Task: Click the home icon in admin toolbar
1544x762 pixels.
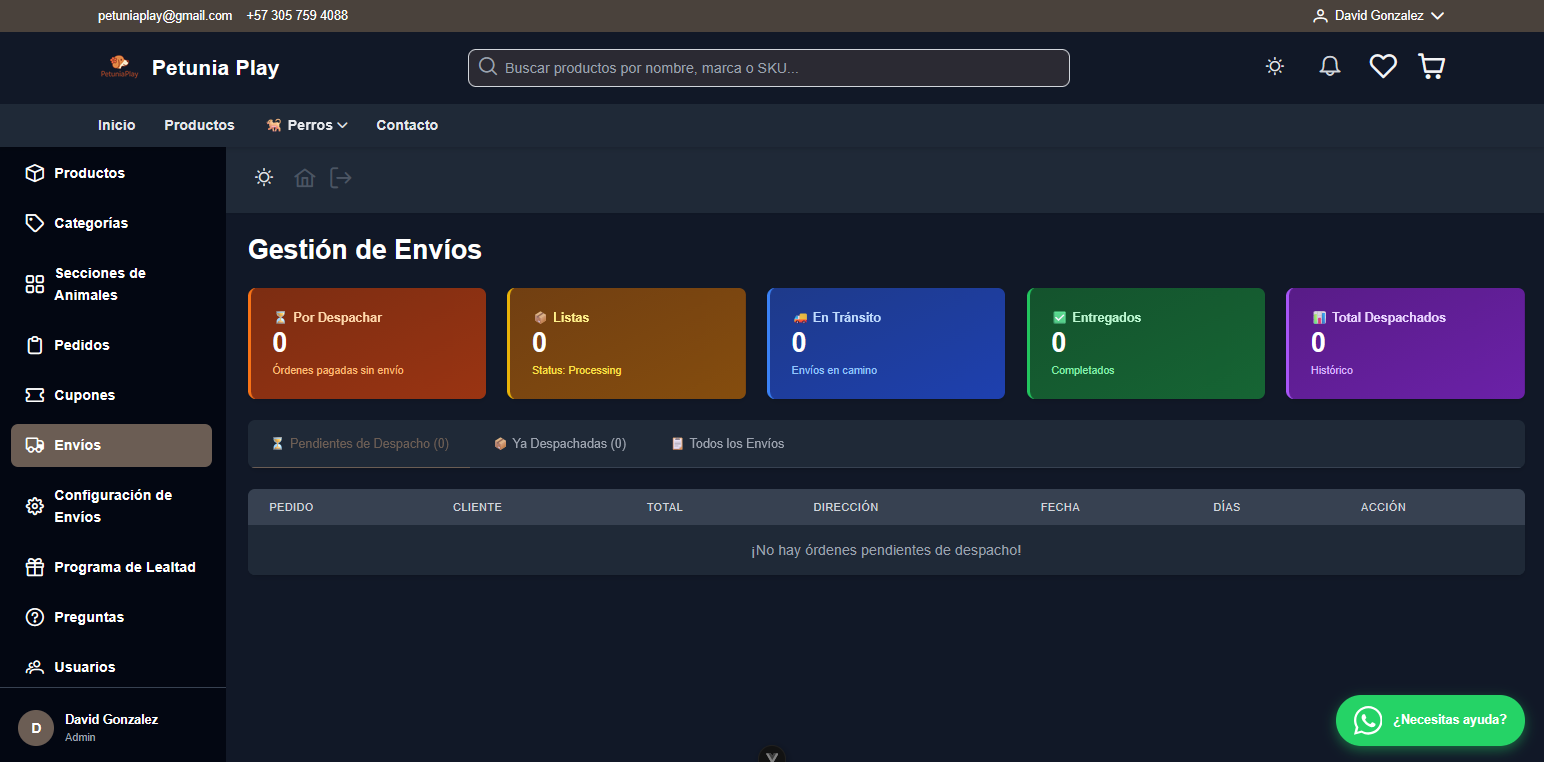Action: tap(305, 178)
